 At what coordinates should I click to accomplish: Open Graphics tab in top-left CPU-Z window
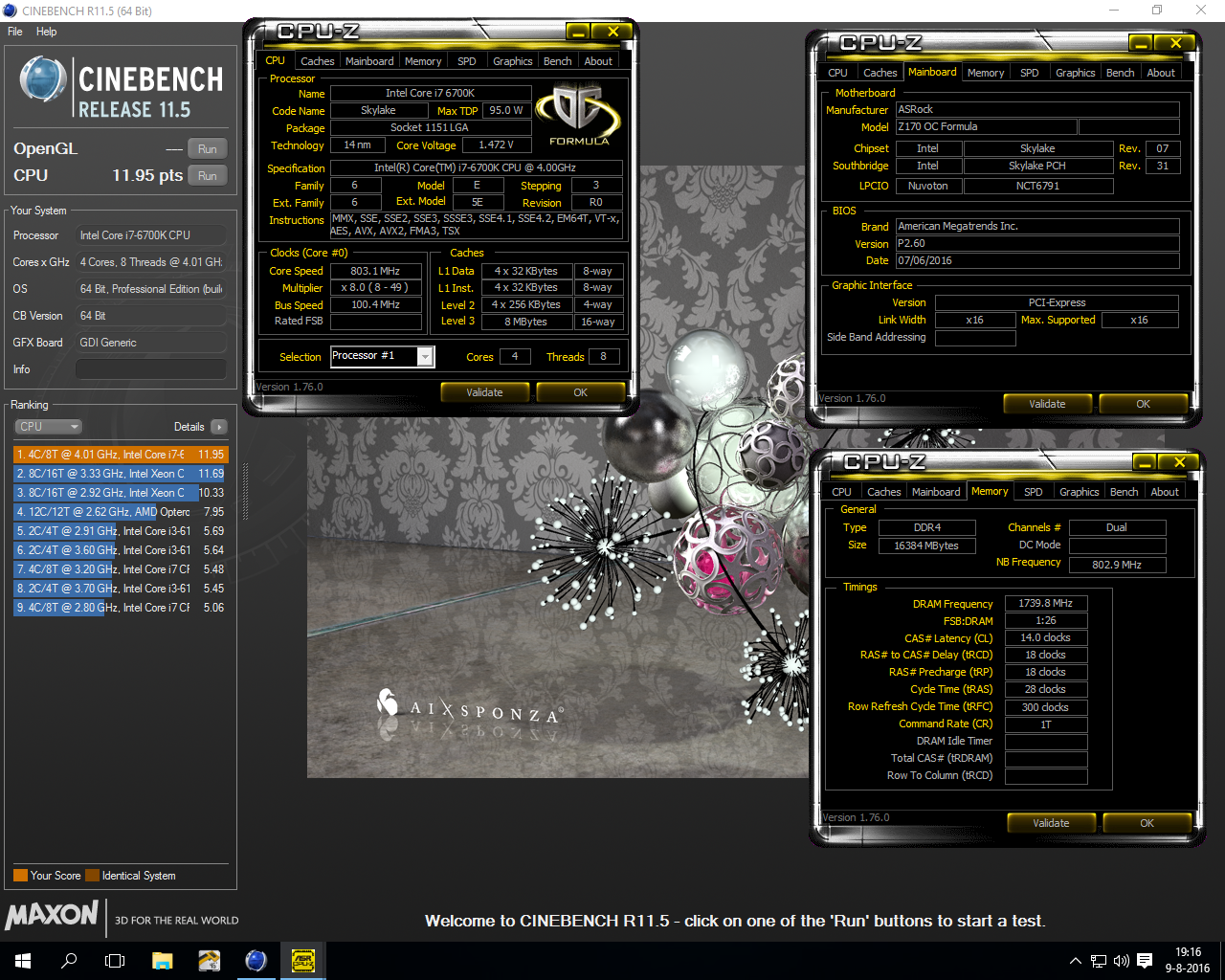(x=513, y=61)
